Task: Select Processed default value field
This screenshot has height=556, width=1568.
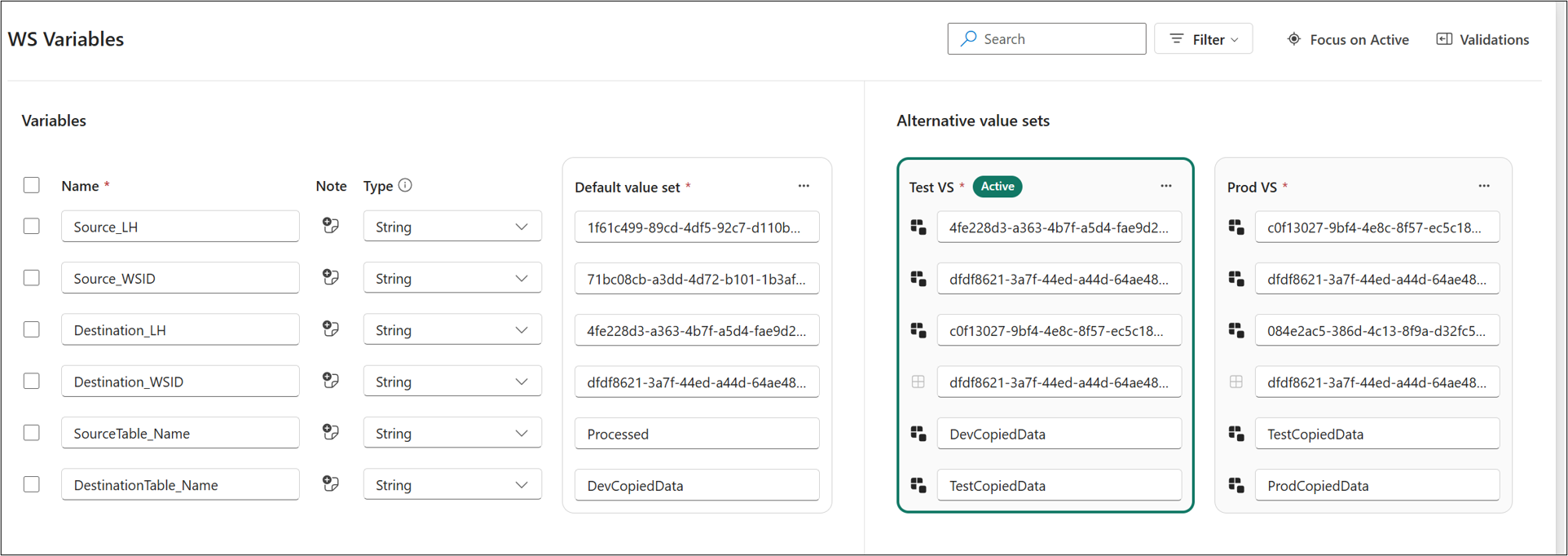Action: coord(697,434)
